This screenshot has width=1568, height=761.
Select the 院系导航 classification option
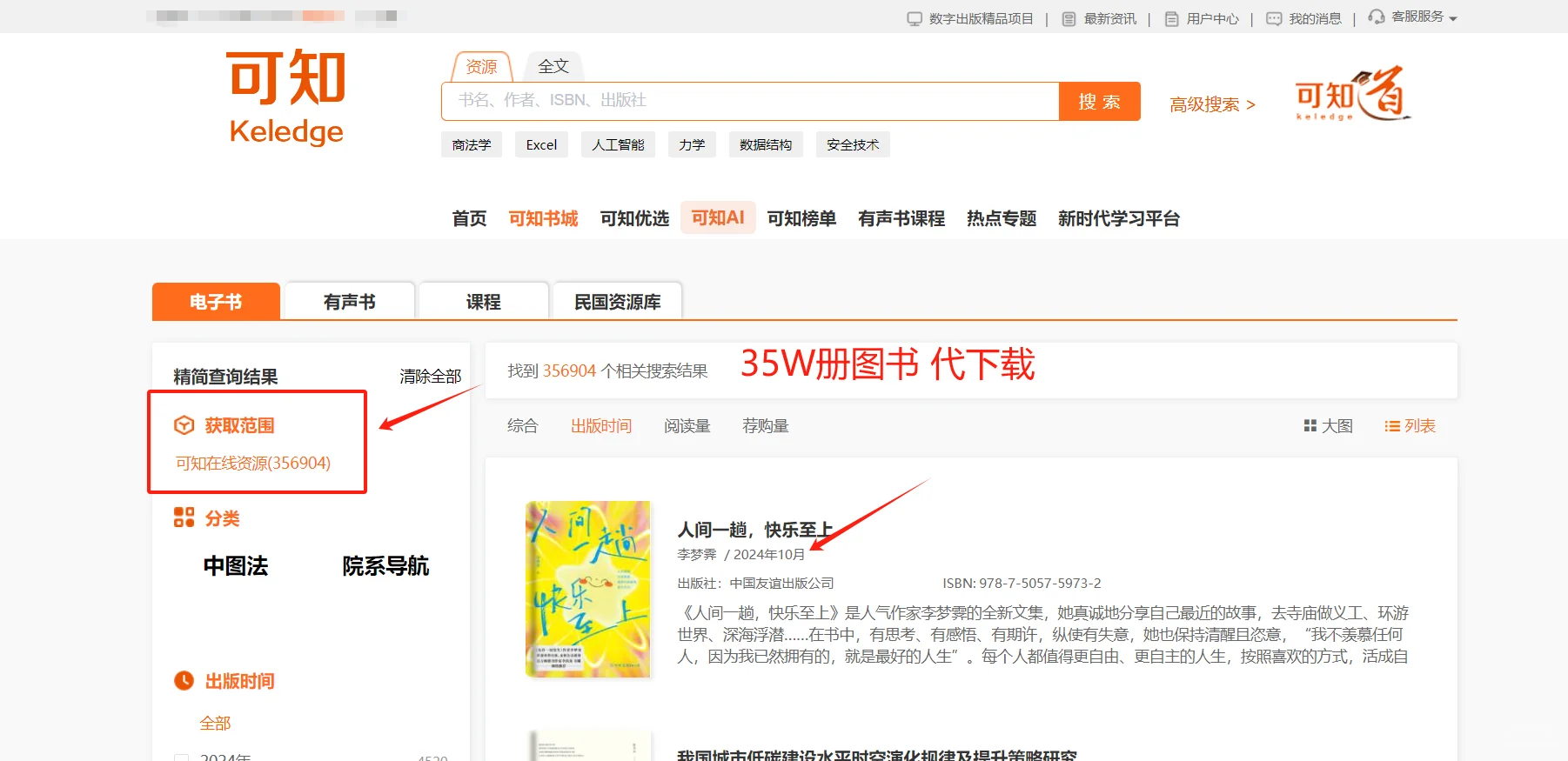pos(385,566)
